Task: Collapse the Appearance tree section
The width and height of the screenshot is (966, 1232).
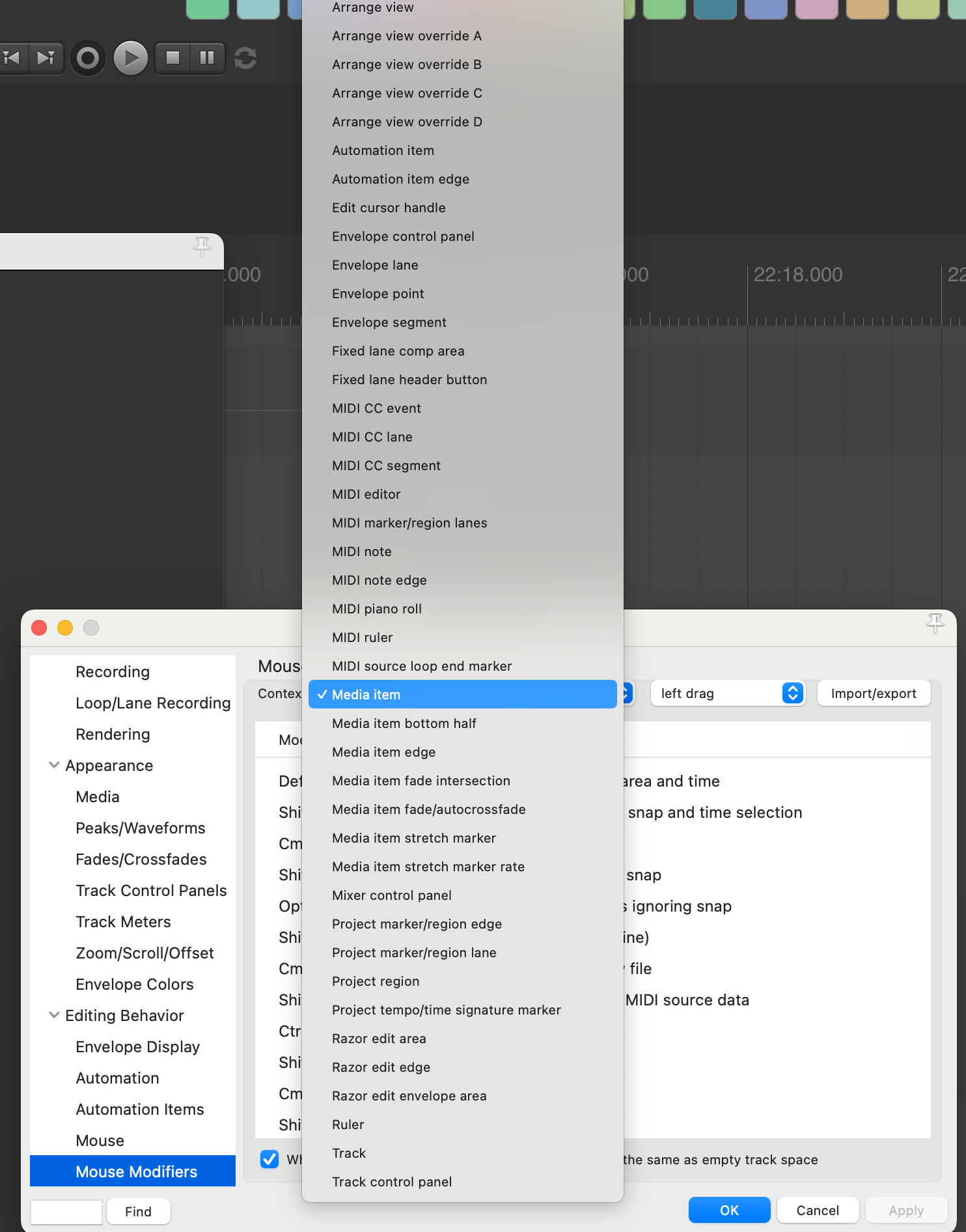Action: pos(54,765)
